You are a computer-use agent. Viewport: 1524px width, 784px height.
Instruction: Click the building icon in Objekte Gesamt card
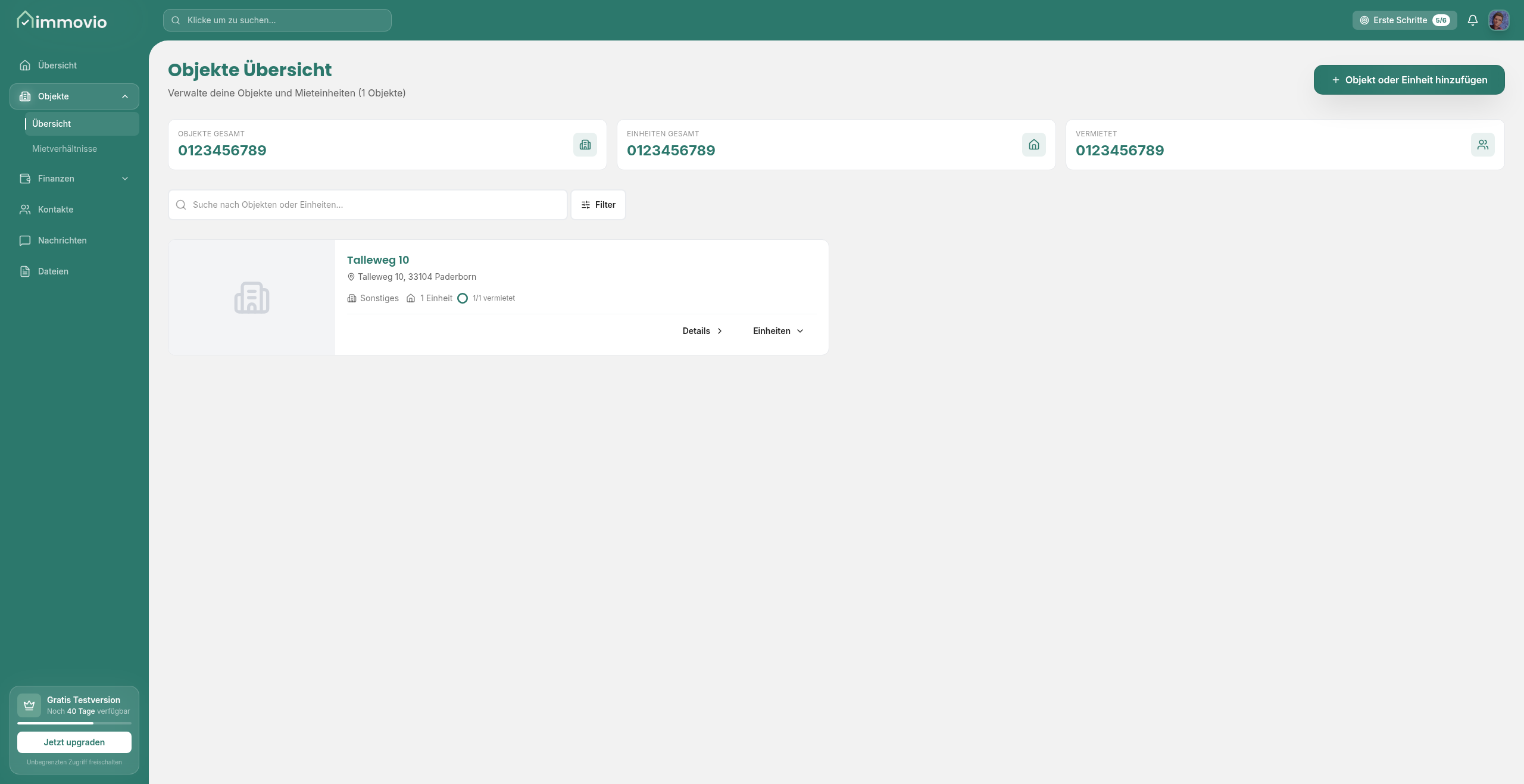click(x=585, y=145)
